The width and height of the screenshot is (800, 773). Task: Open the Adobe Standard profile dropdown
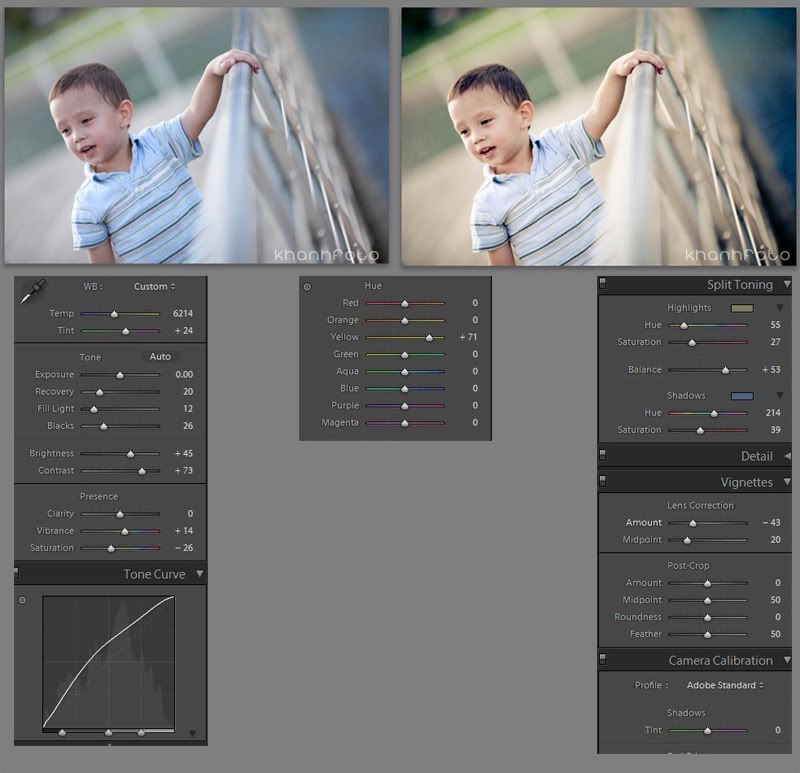tap(725, 686)
